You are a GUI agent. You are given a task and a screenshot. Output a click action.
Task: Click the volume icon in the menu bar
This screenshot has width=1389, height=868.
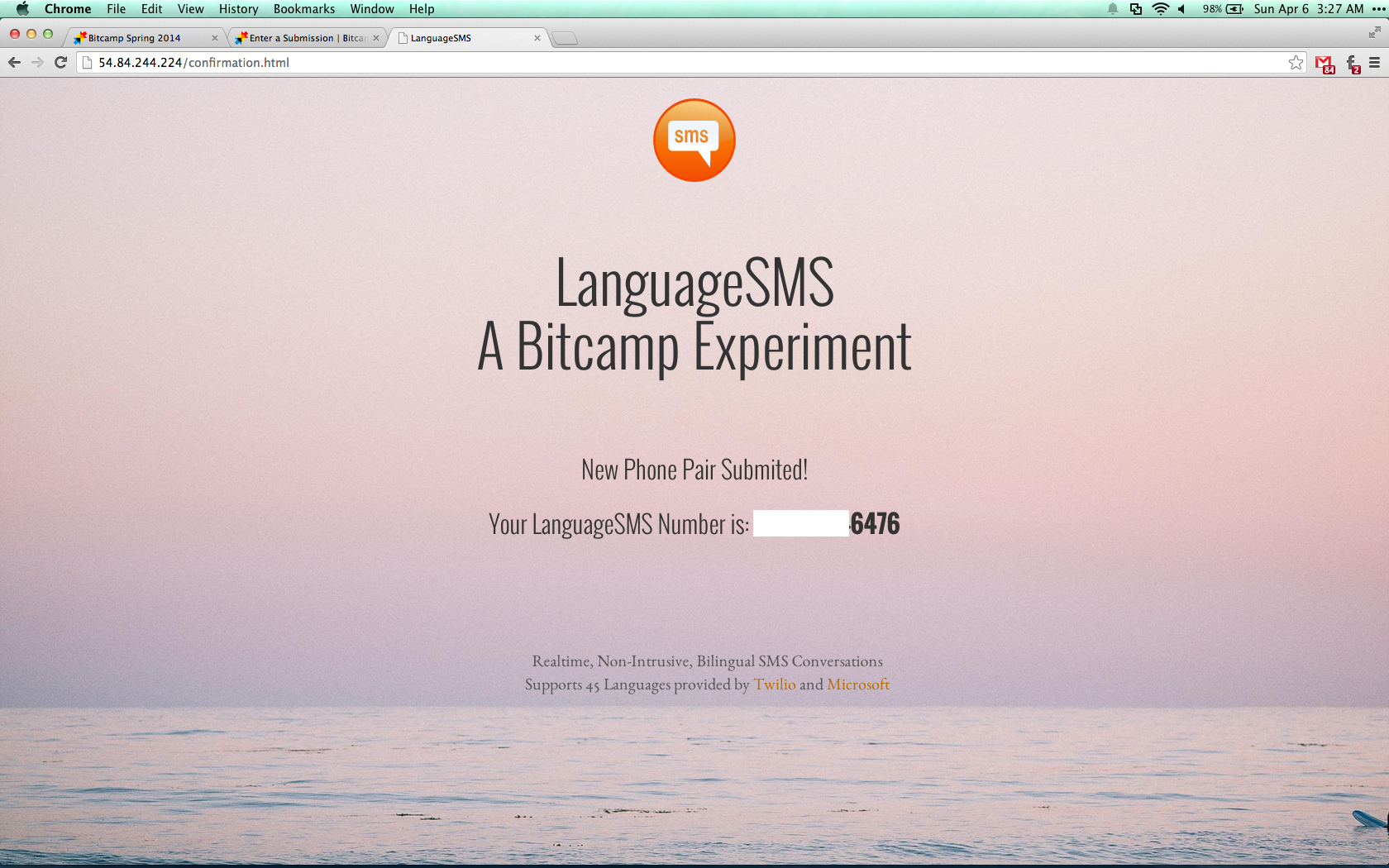click(1182, 9)
